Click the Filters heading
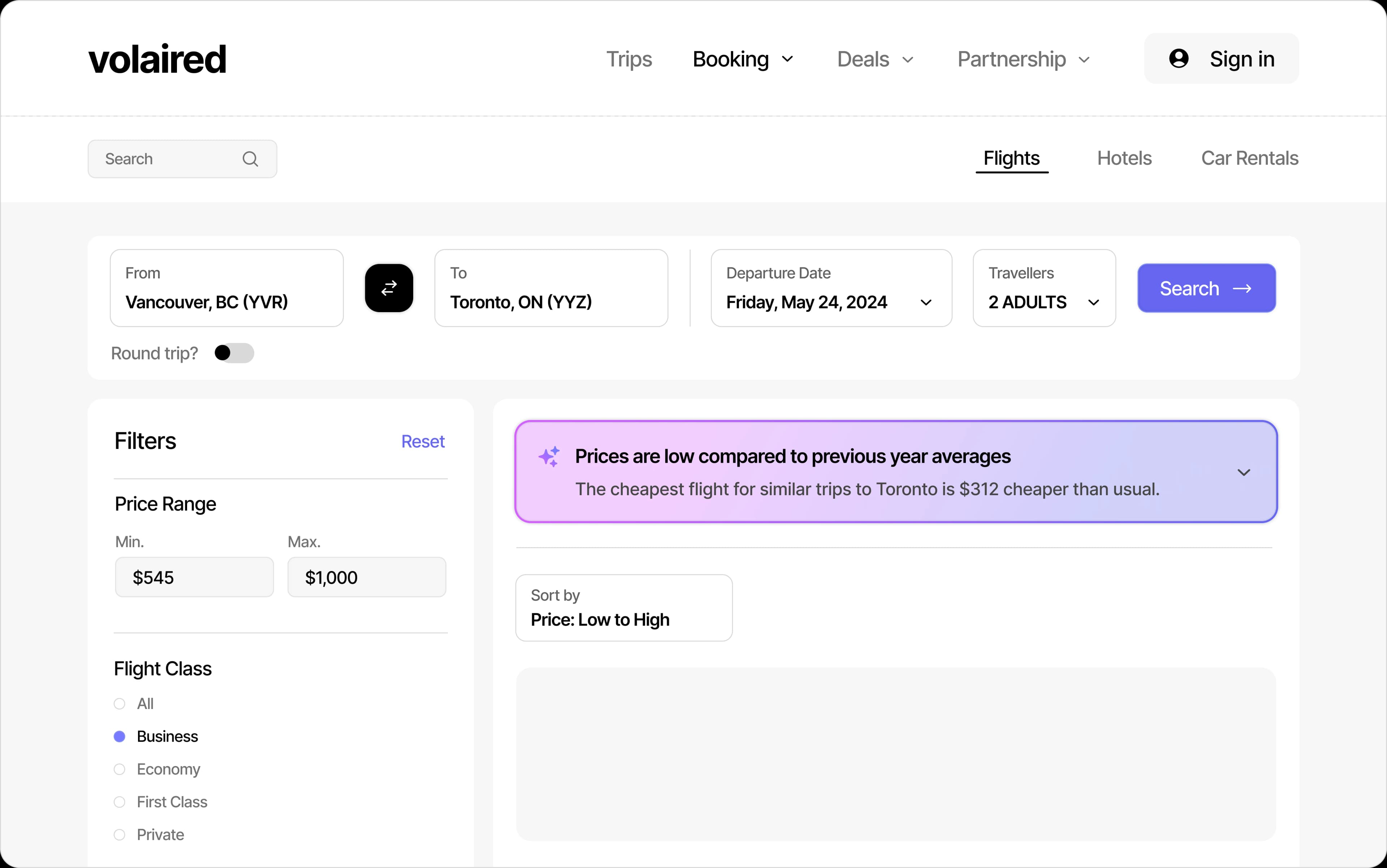 [145, 441]
